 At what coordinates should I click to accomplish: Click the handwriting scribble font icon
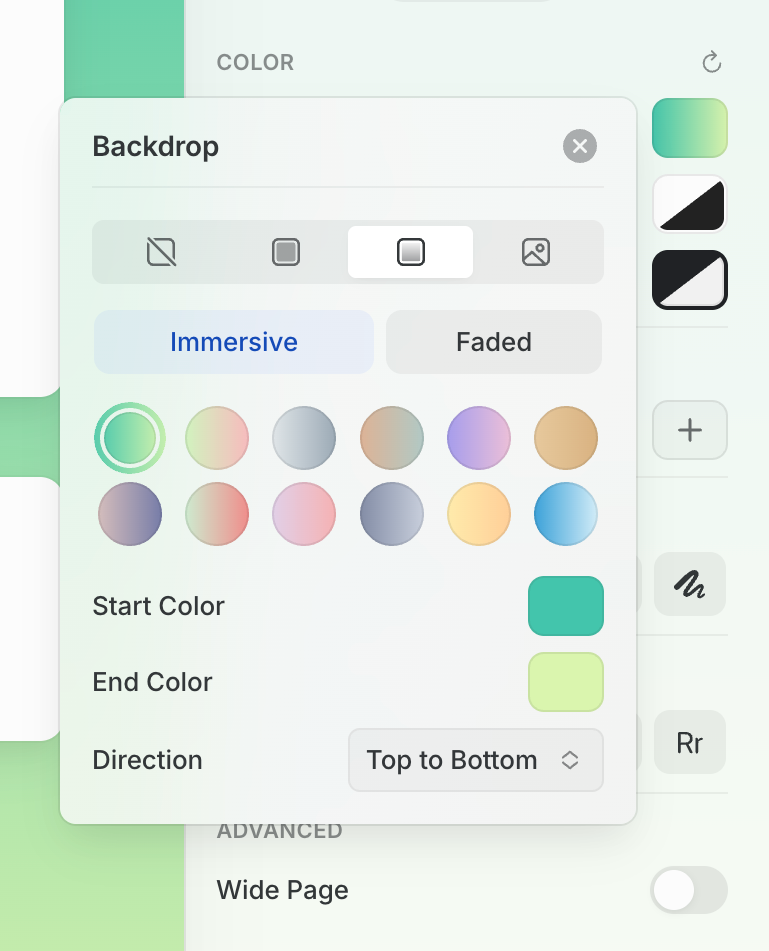click(x=690, y=584)
